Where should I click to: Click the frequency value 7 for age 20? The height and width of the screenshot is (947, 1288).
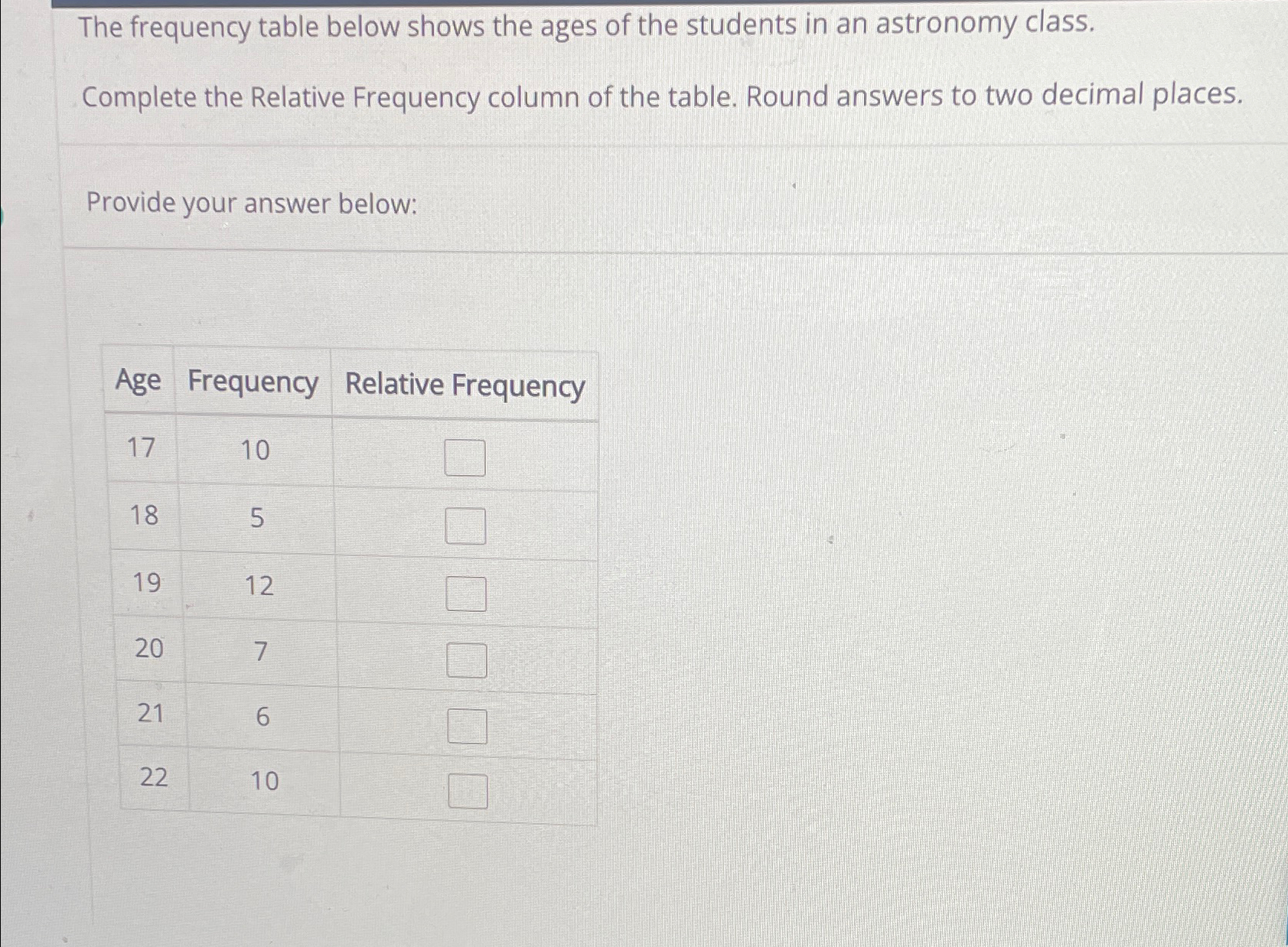click(260, 651)
